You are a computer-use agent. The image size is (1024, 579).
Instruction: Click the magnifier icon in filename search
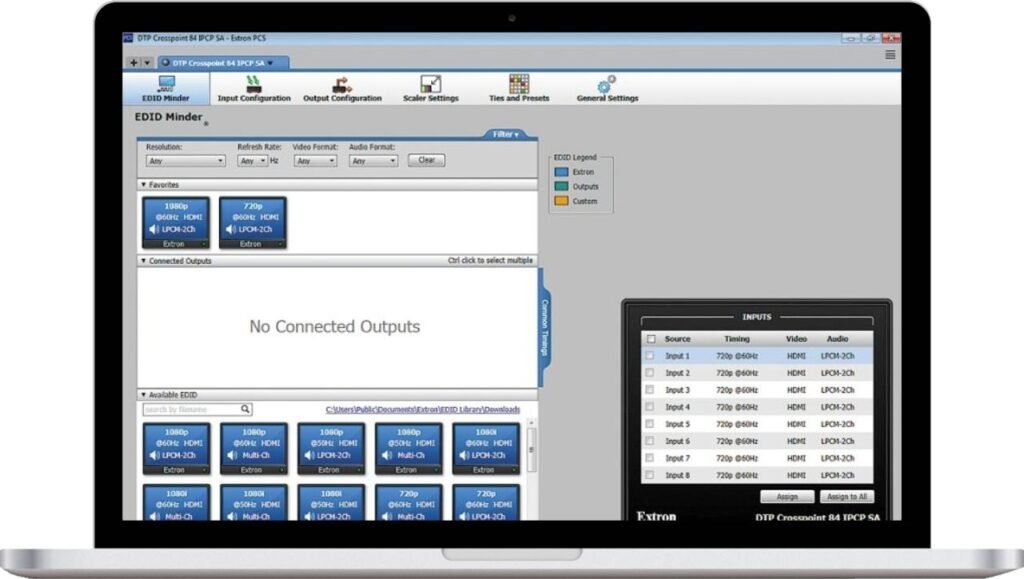point(245,409)
